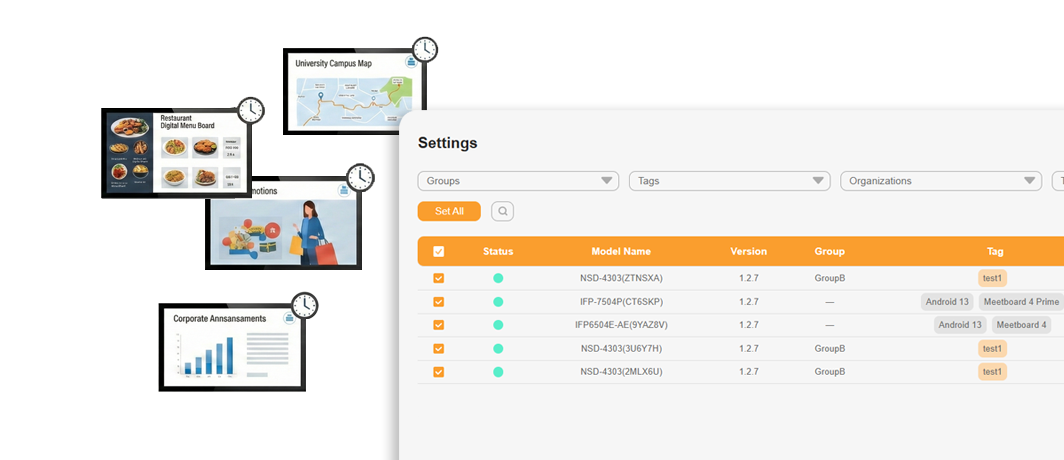Sort by the Model Name column header
Image resolution: width=1064 pixels, height=460 pixels.
621,251
